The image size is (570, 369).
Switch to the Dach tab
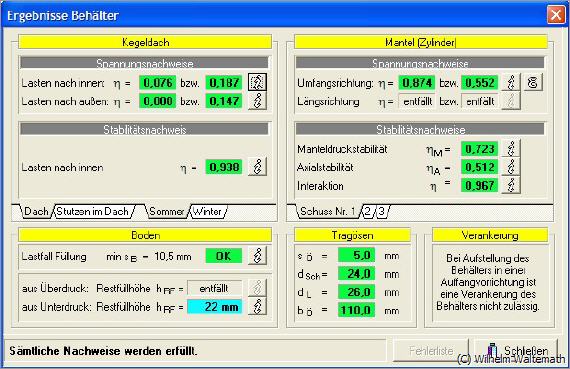[35, 211]
